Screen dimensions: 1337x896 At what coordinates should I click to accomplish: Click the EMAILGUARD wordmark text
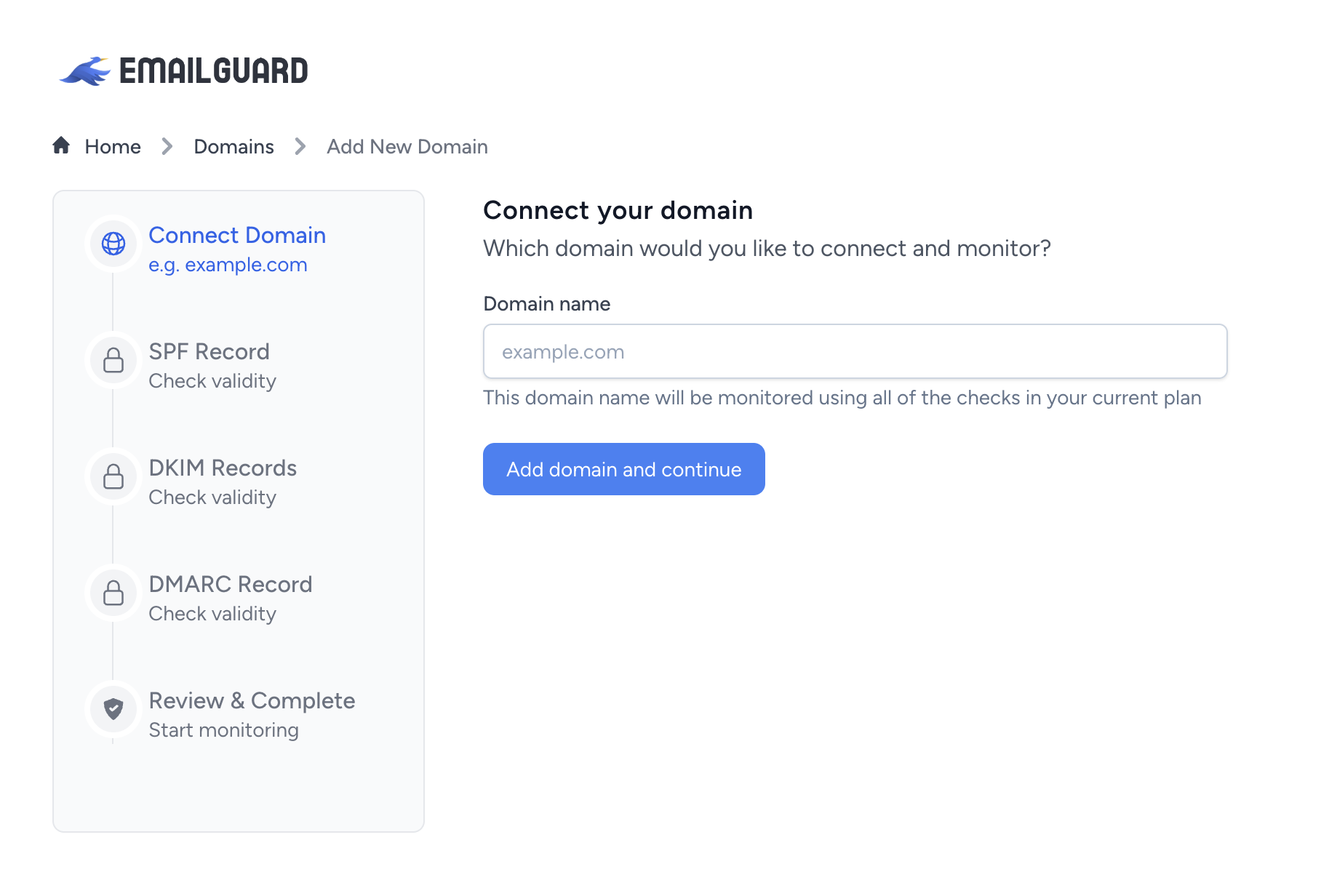(214, 71)
